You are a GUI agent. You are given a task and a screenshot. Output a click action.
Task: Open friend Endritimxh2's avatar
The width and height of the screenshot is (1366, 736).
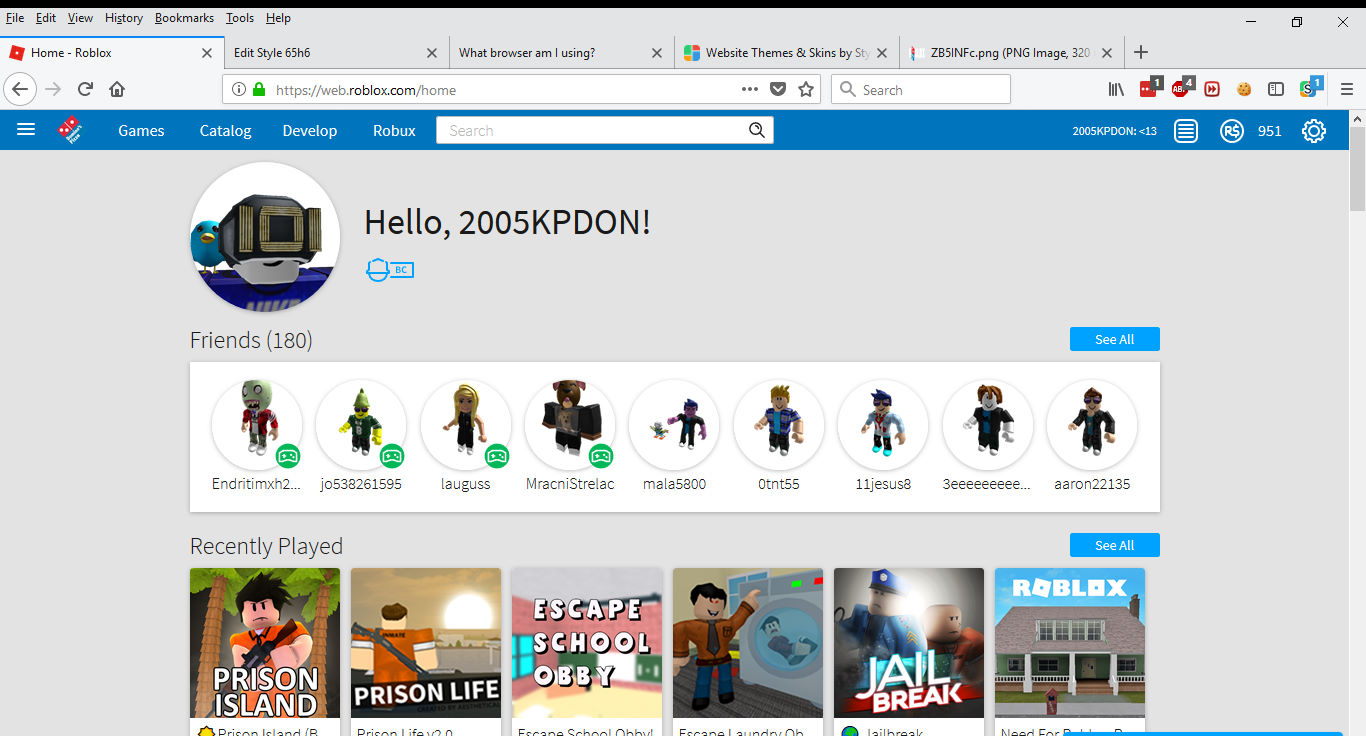click(x=257, y=424)
